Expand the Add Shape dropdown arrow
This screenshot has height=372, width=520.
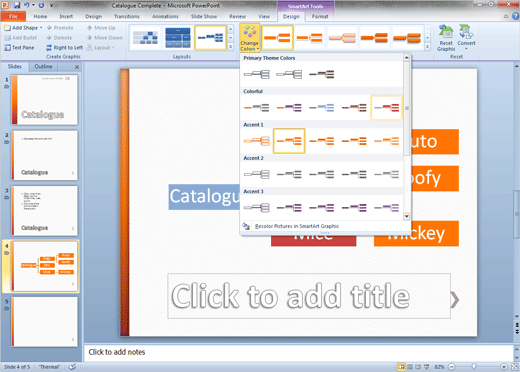coord(41,28)
